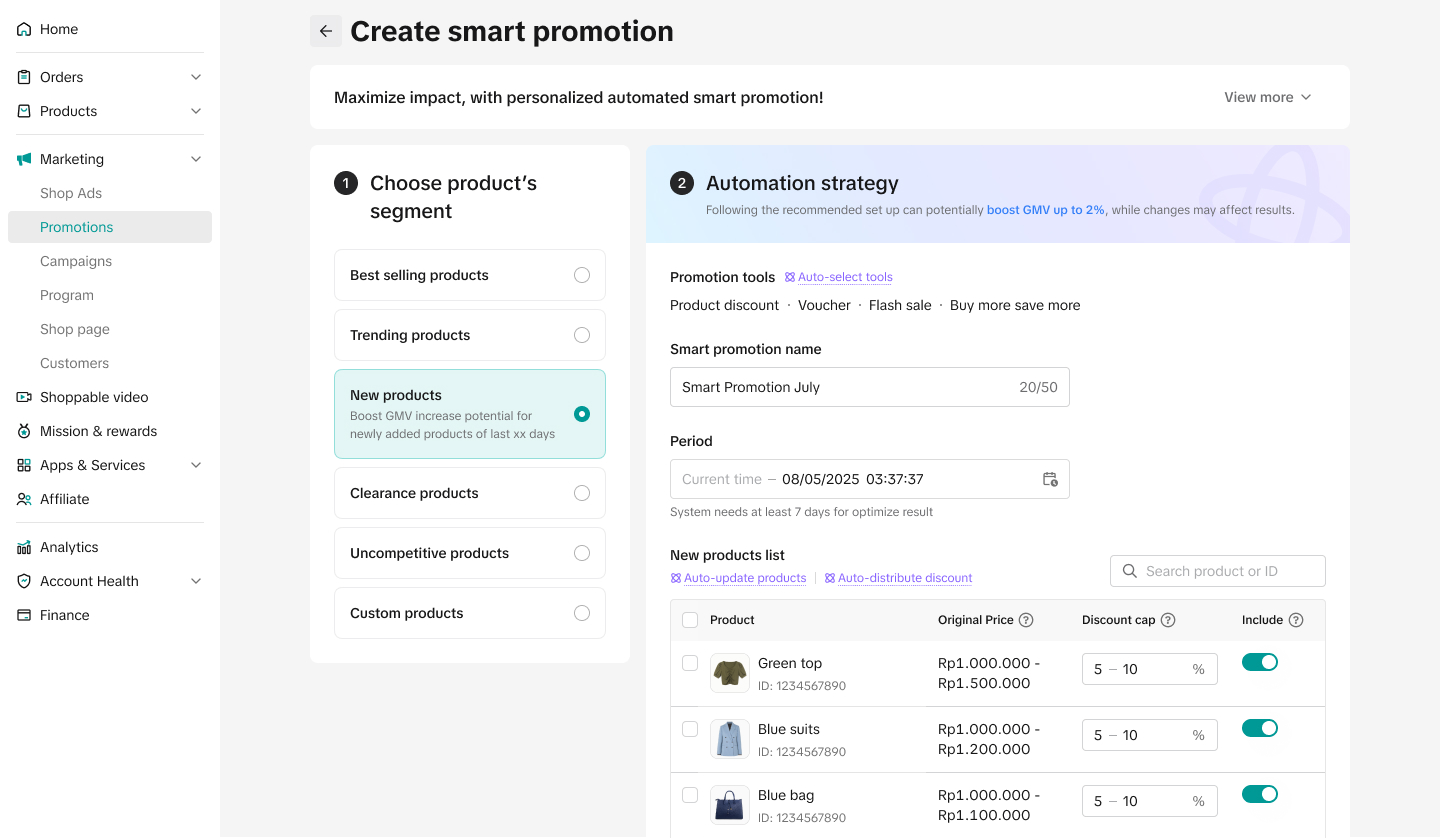The width and height of the screenshot is (1440, 838).
Task: Disable the Include toggle for Green top
Action: [x=1259, y=662]
